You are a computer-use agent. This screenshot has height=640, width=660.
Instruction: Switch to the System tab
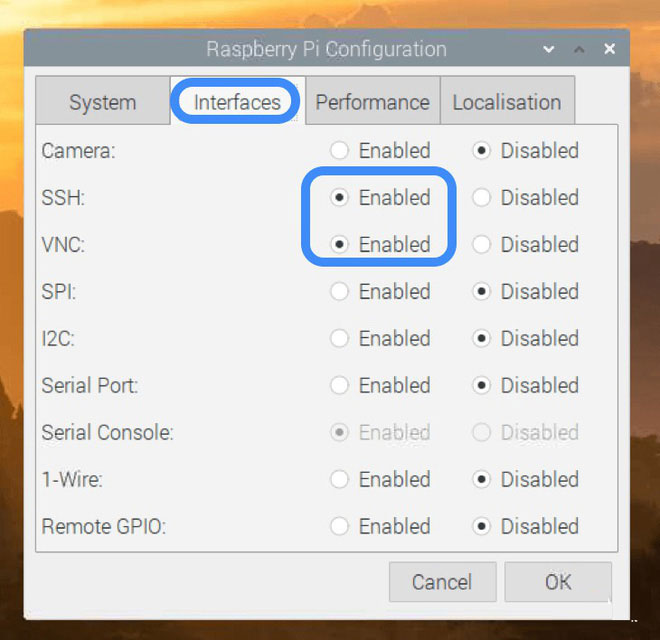(102, 102)
